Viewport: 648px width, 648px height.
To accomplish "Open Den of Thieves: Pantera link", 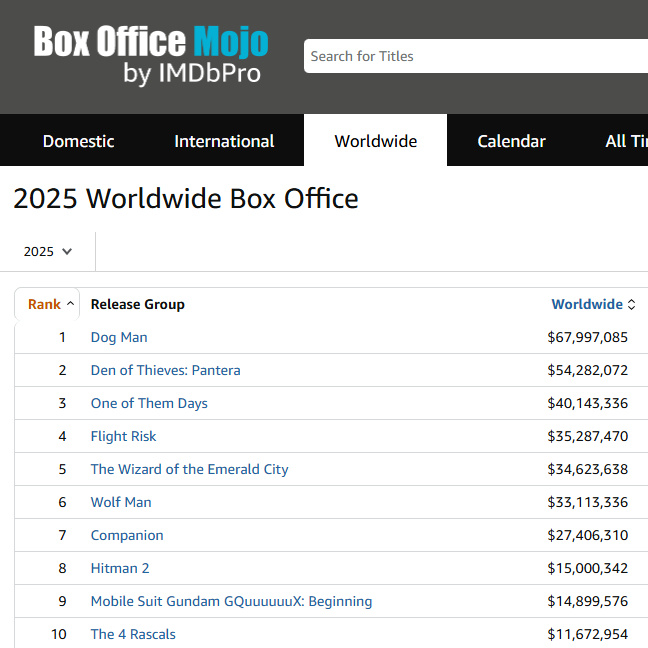I will (x=165, y=370).
